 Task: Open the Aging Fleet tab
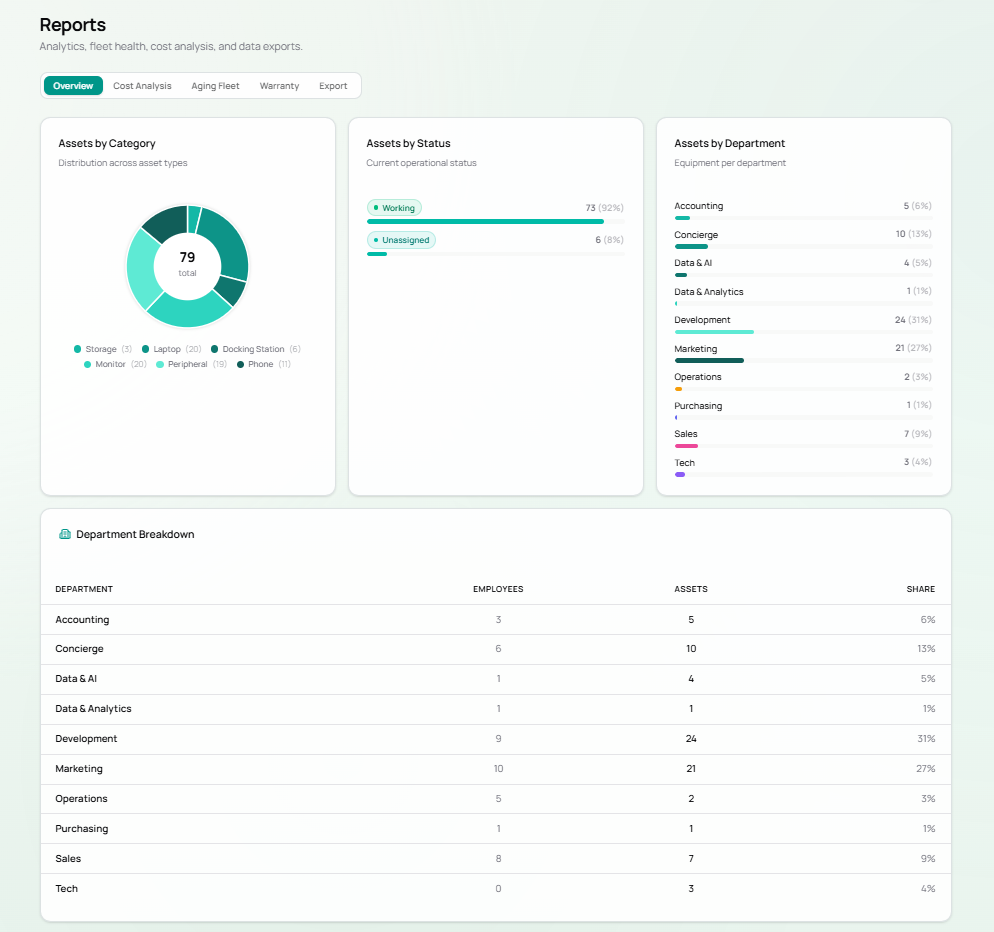[216, 86]
